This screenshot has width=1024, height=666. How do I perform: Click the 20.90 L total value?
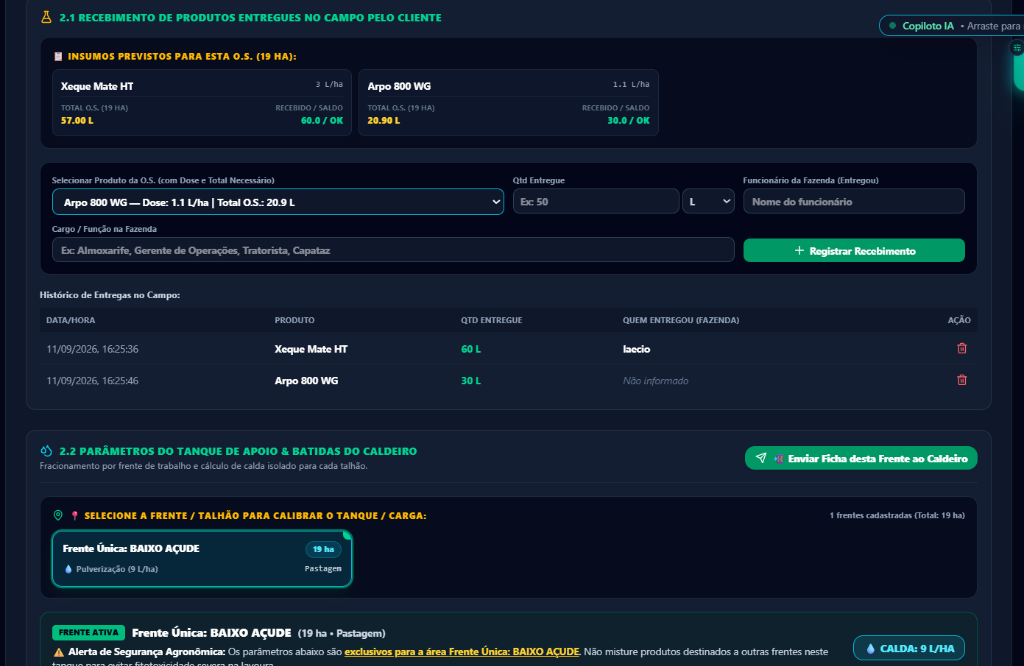tap(383, 121)
